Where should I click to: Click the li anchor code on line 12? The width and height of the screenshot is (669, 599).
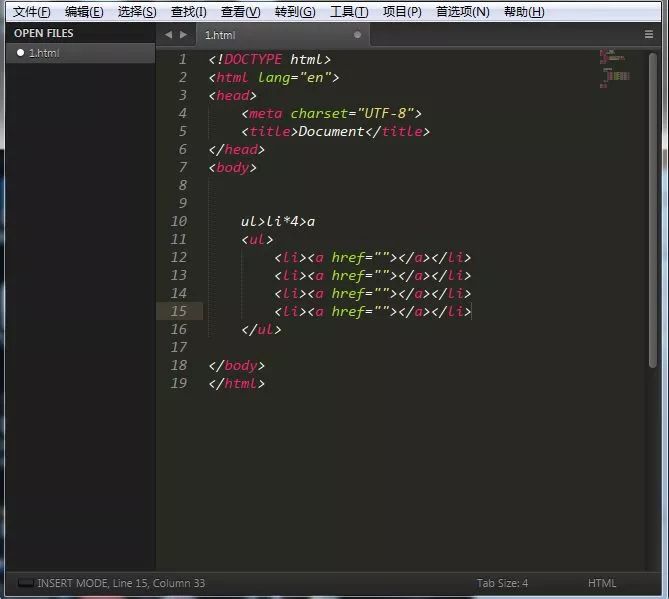[x=372, y=258]
